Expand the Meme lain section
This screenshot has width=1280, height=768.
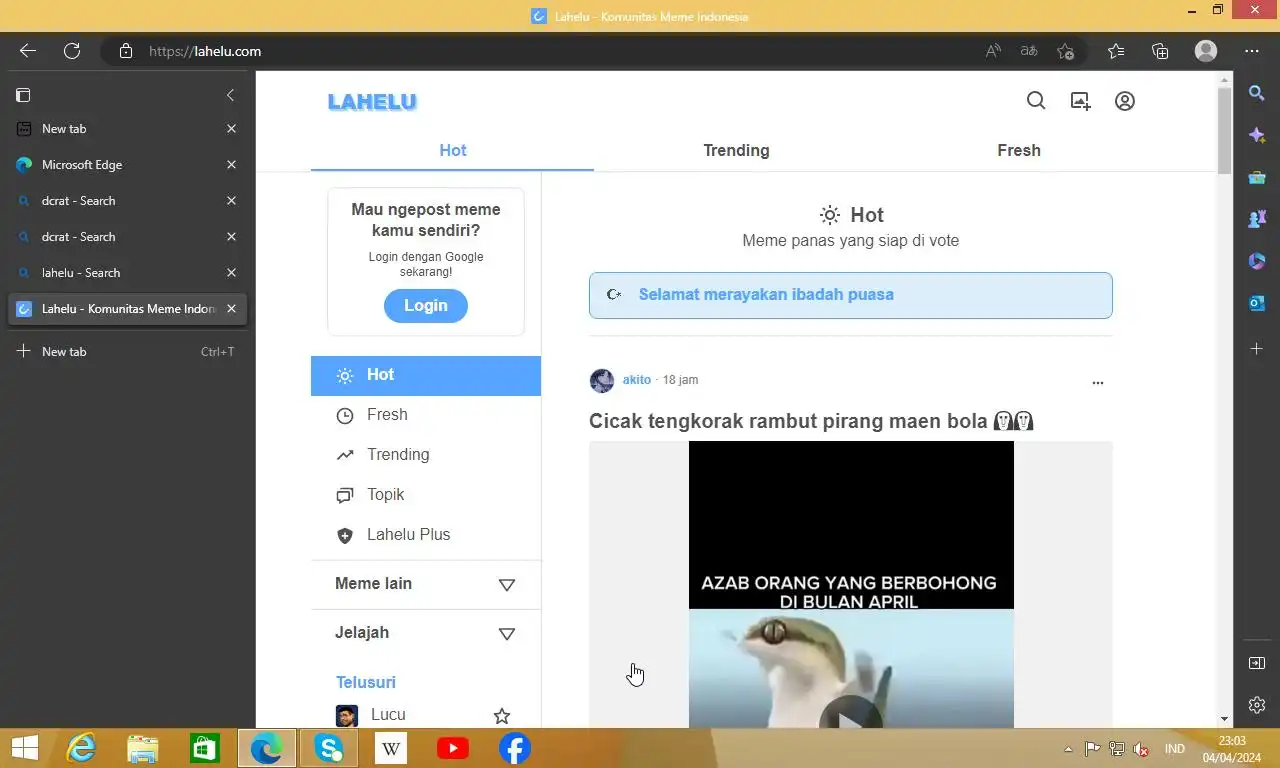click(426, 584)
